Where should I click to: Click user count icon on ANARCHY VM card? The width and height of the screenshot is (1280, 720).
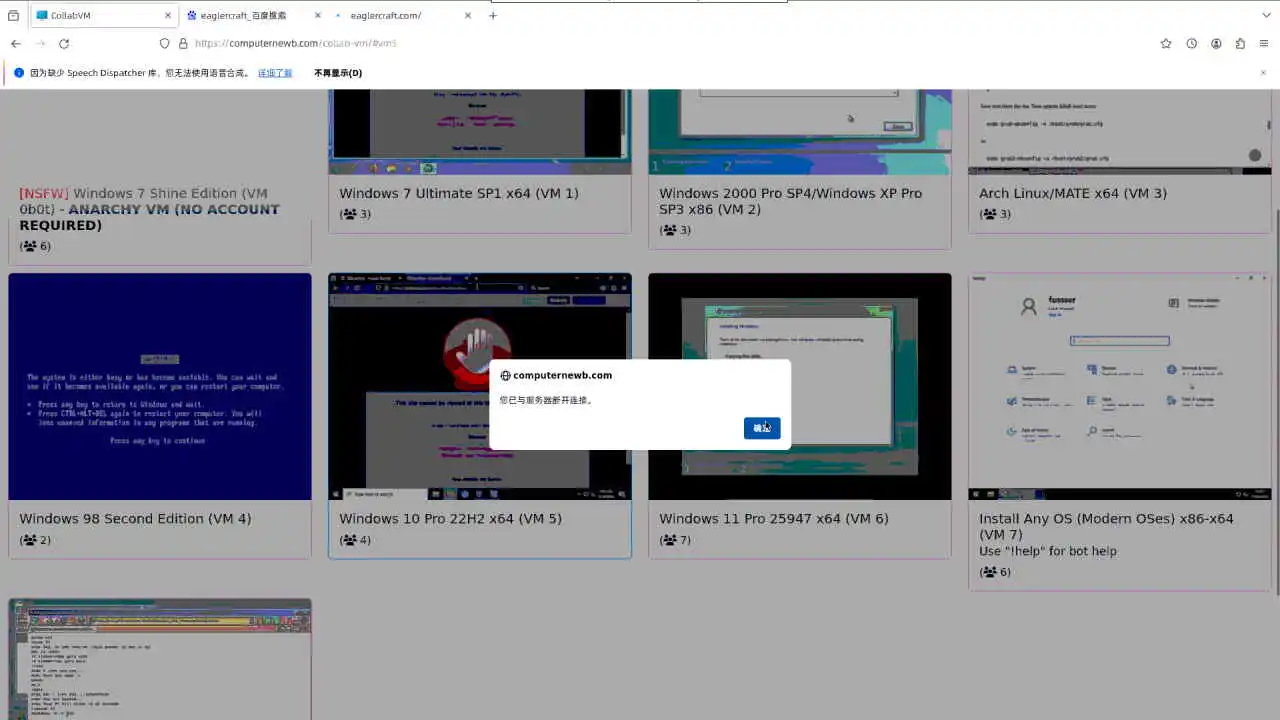tap(30, 246)
